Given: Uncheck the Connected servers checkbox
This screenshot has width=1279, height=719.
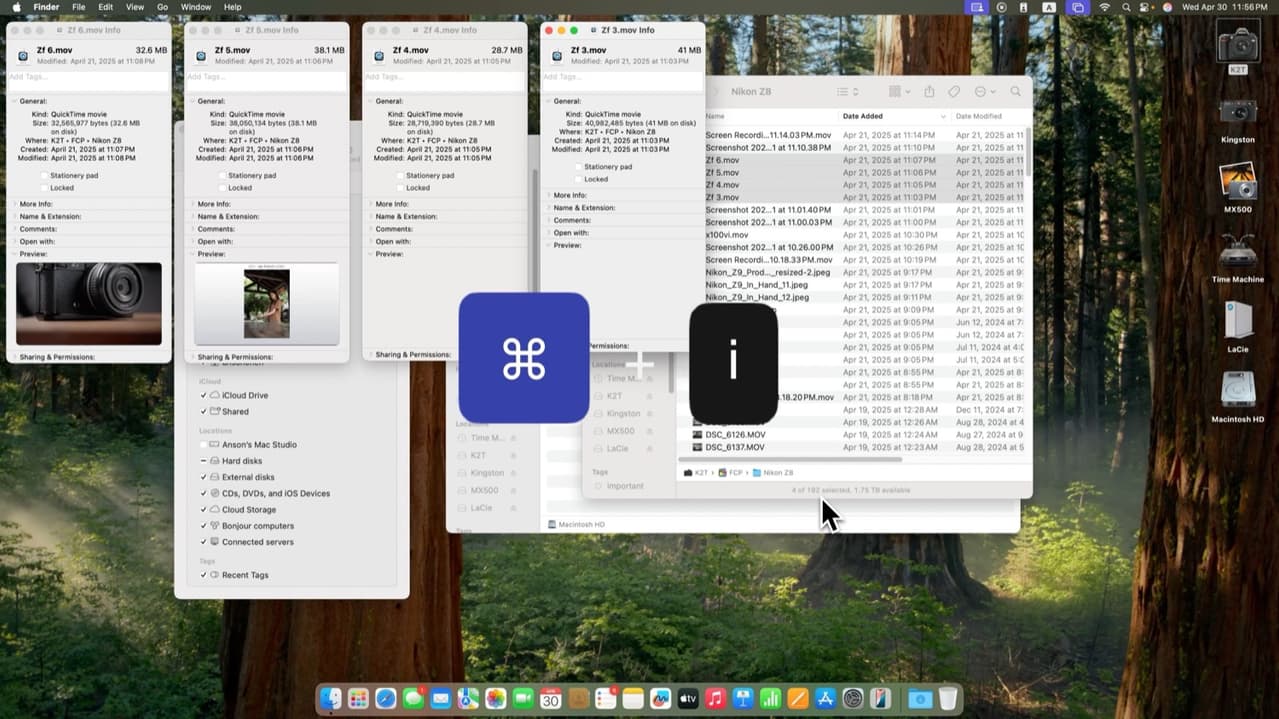Looking at the screenshot, I should [204, 542].
